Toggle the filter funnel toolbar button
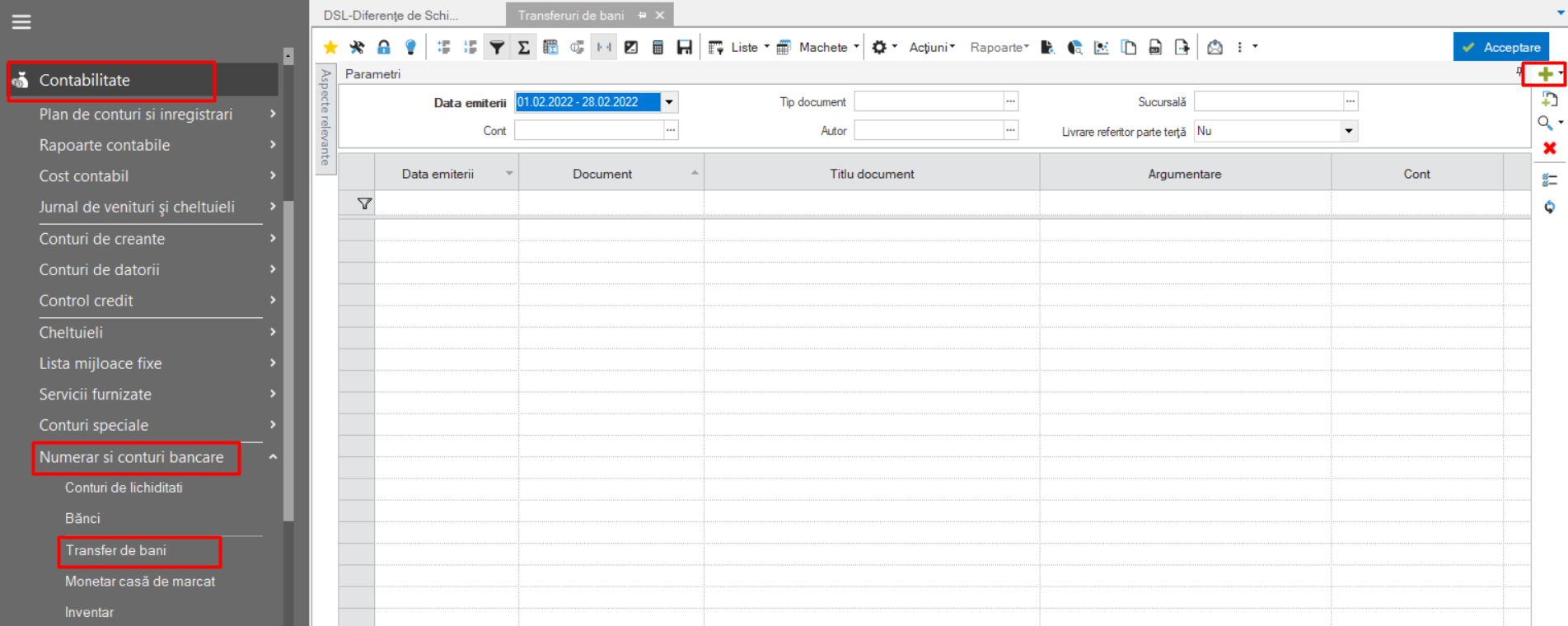1568x626 pixels. (x=497, y=47)
